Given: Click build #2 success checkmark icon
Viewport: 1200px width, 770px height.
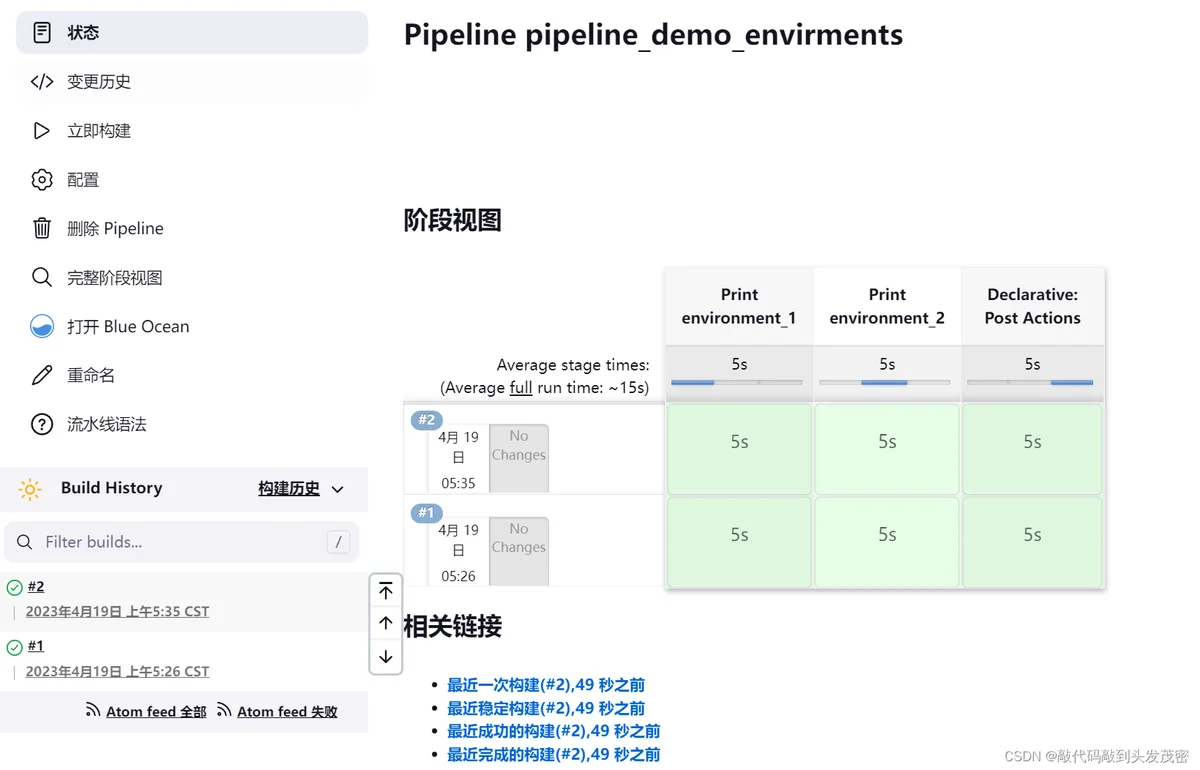Looking at the screenshot, I should pos(14,588).
